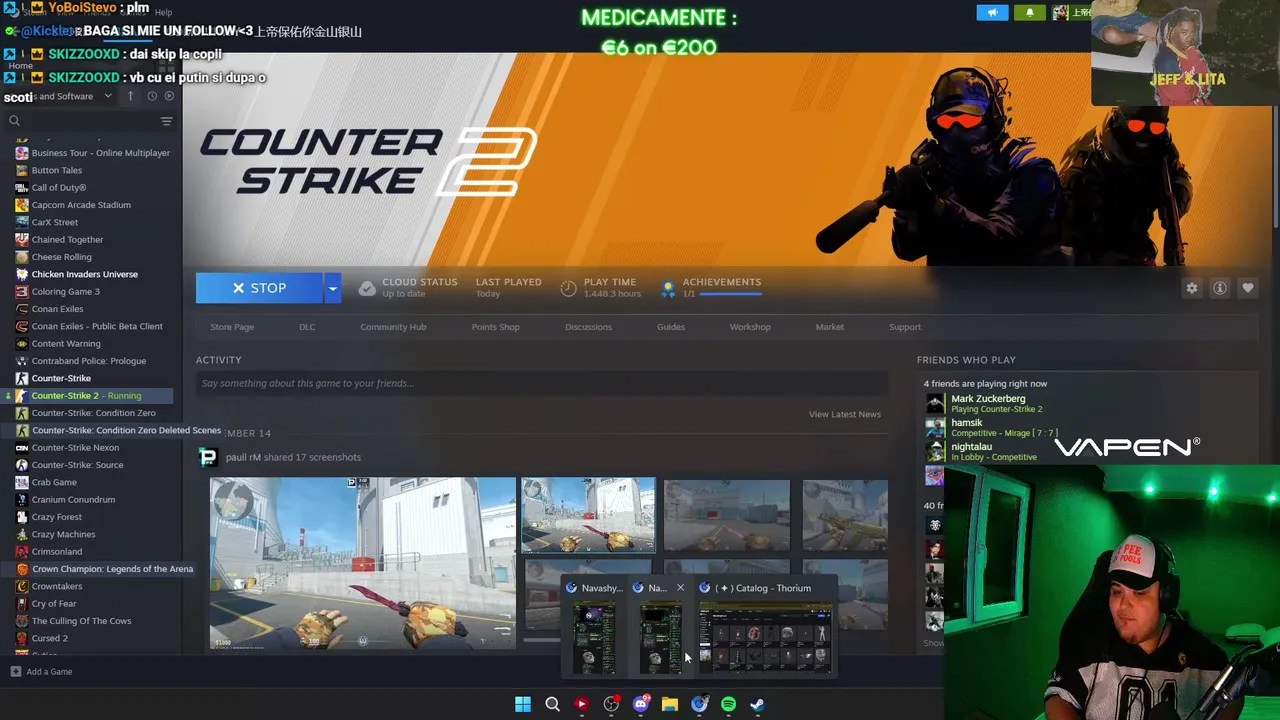Click paull rM's avatar icon

[208, 457]
